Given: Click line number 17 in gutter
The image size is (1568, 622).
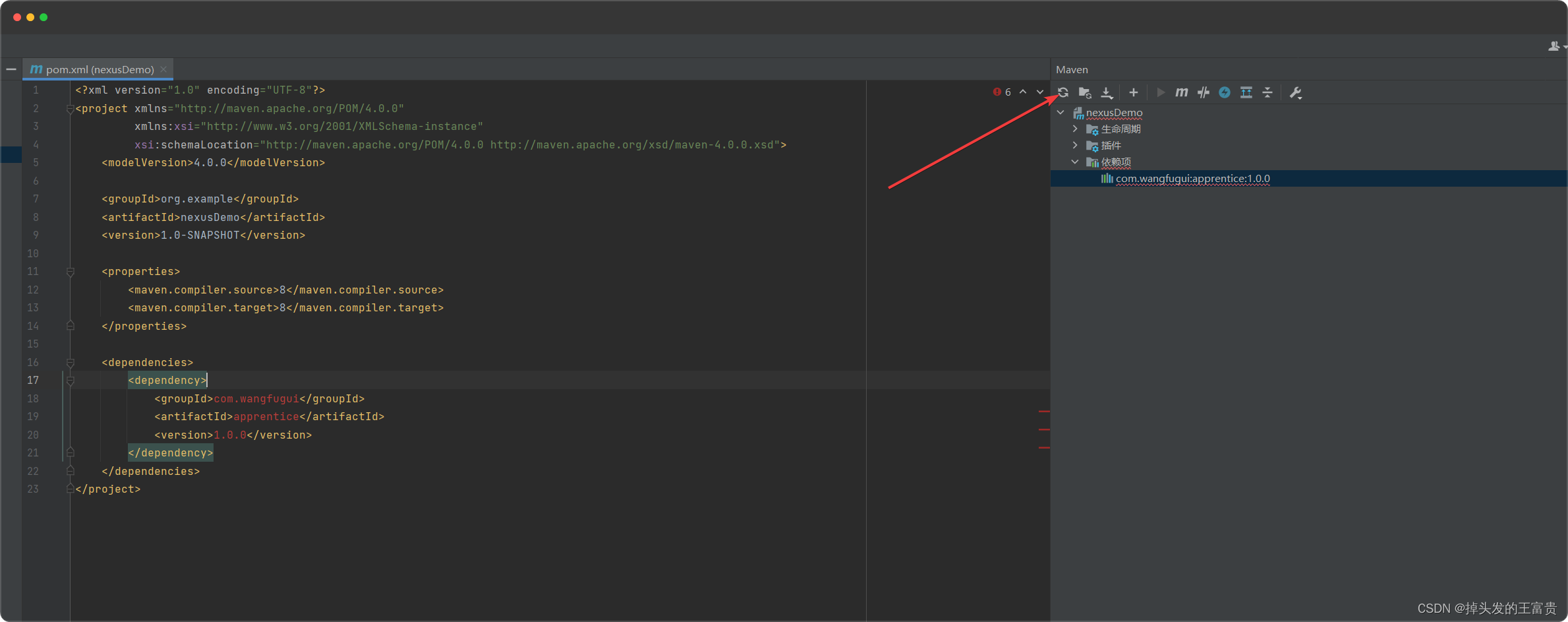Looking at the screenshot, I should [x=33, y=381].
